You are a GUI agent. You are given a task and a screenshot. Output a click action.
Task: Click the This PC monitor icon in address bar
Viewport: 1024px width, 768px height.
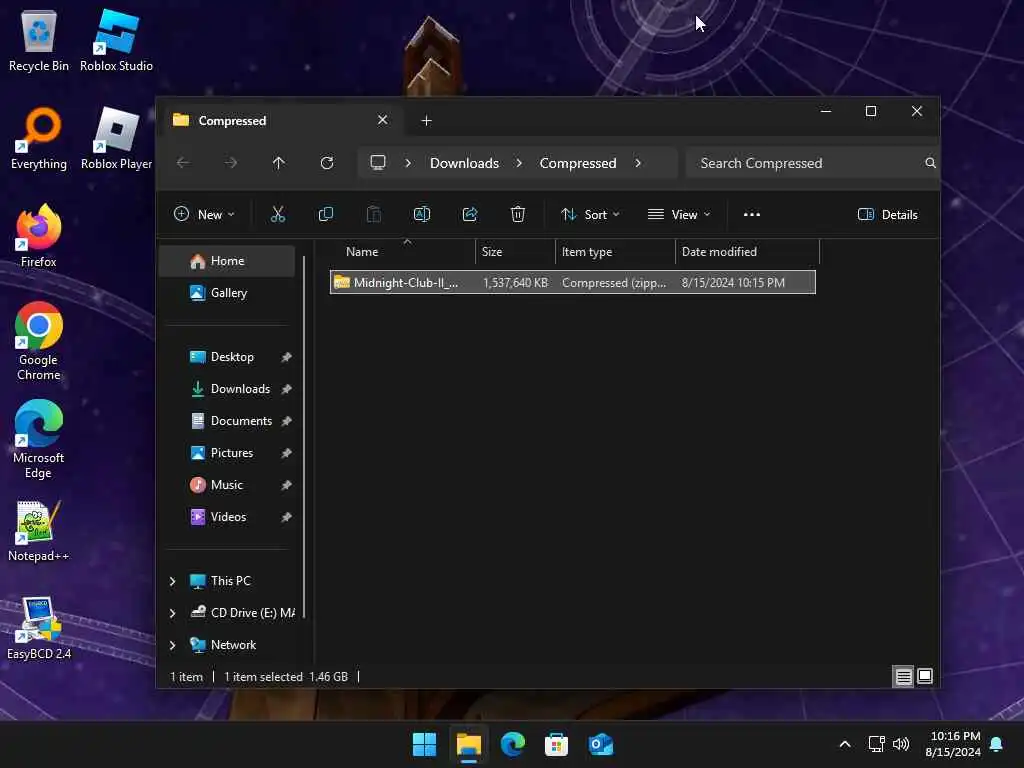pos(377,163)
